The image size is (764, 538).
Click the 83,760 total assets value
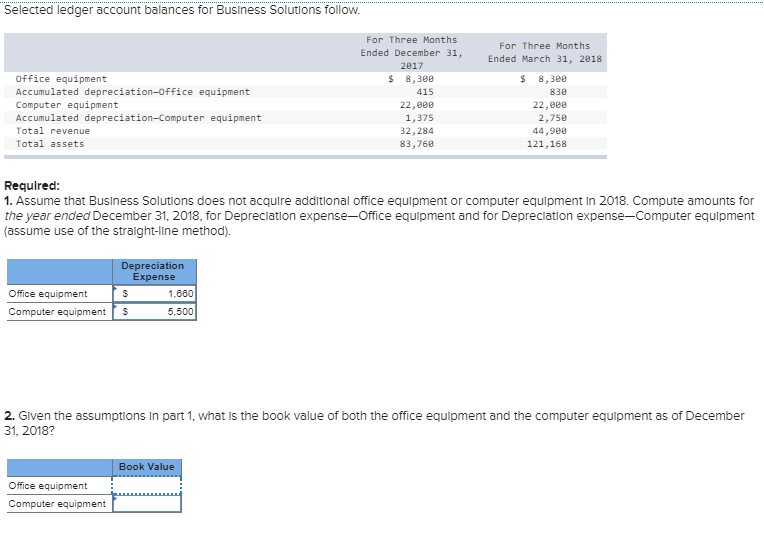tap(417, 144)
